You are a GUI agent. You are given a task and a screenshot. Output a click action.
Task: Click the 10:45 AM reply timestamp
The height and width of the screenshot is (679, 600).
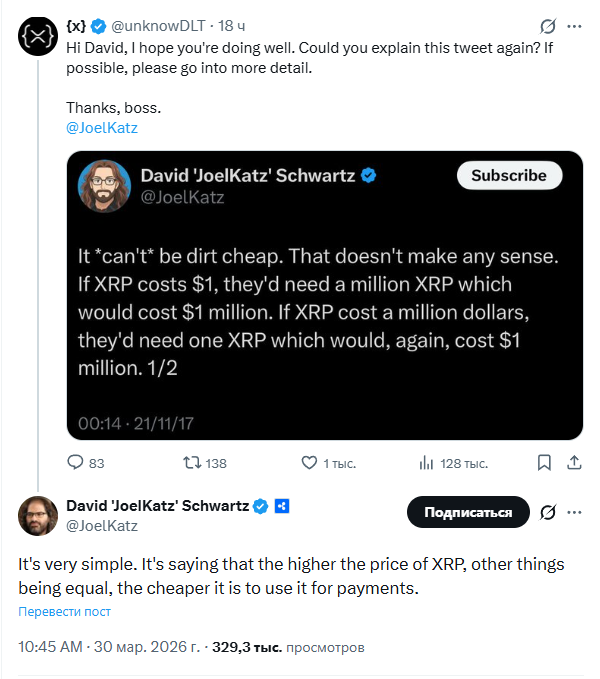tap(51, 647)
